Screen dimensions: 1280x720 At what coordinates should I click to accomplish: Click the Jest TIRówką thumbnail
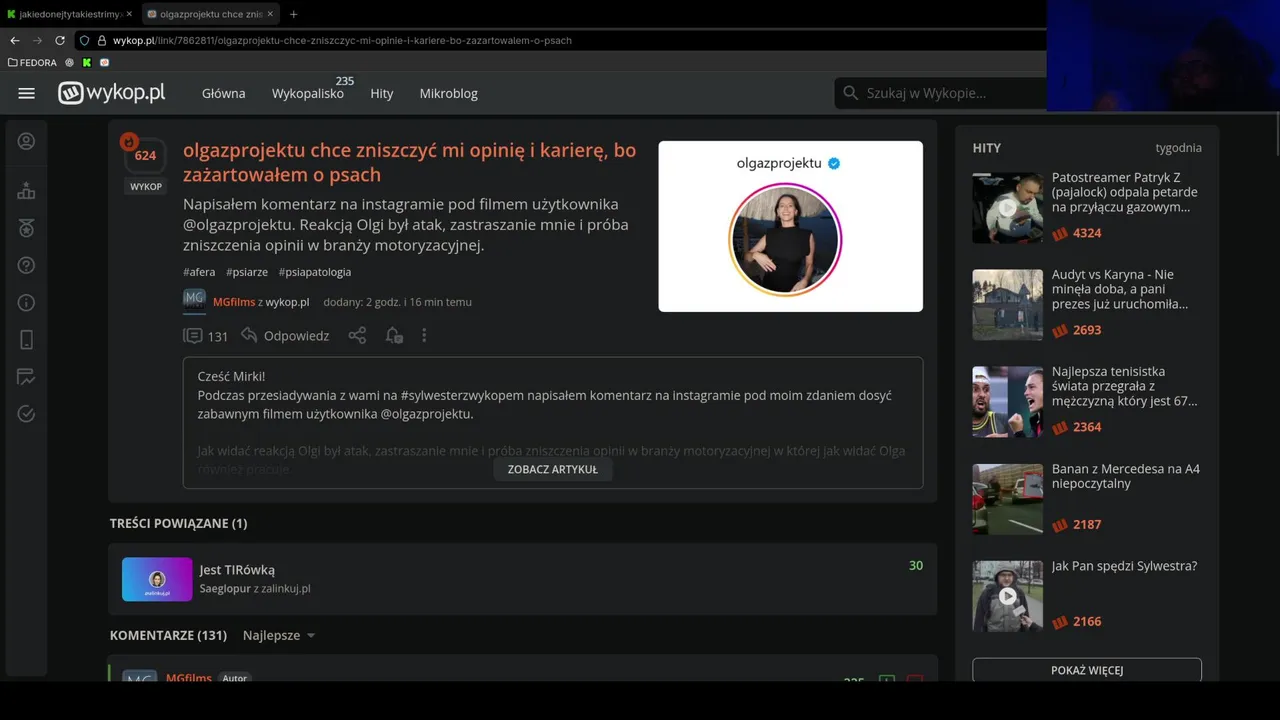click(x=157, y=579)
